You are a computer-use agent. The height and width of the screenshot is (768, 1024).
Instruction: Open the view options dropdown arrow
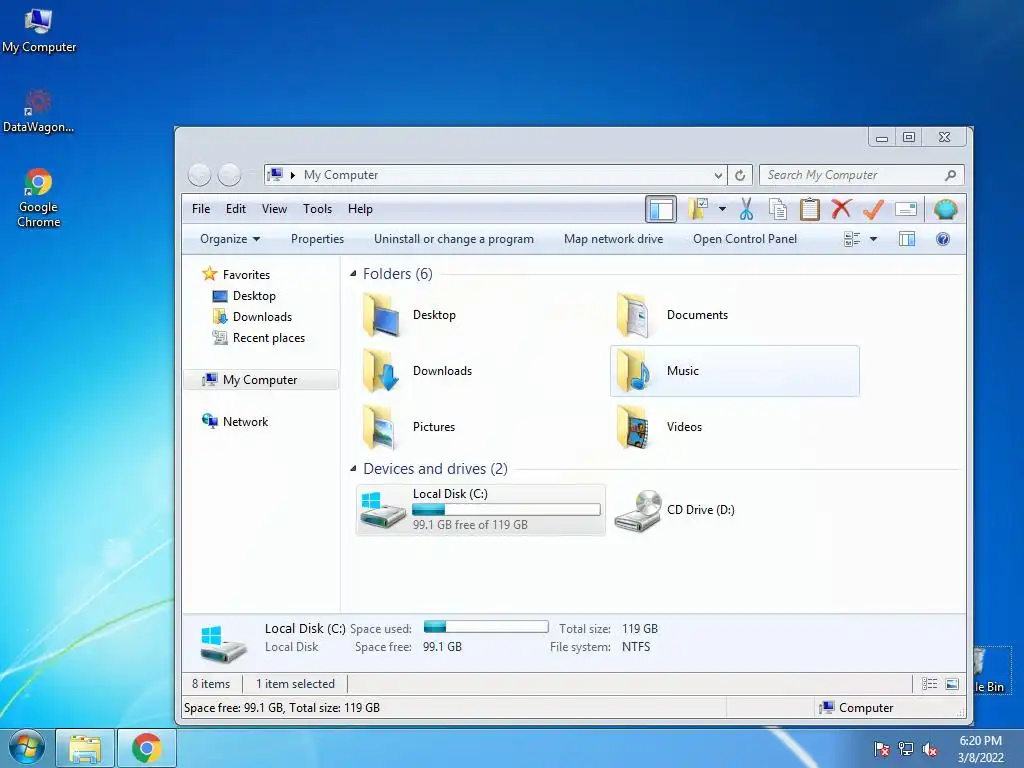[x=873, y=239]
